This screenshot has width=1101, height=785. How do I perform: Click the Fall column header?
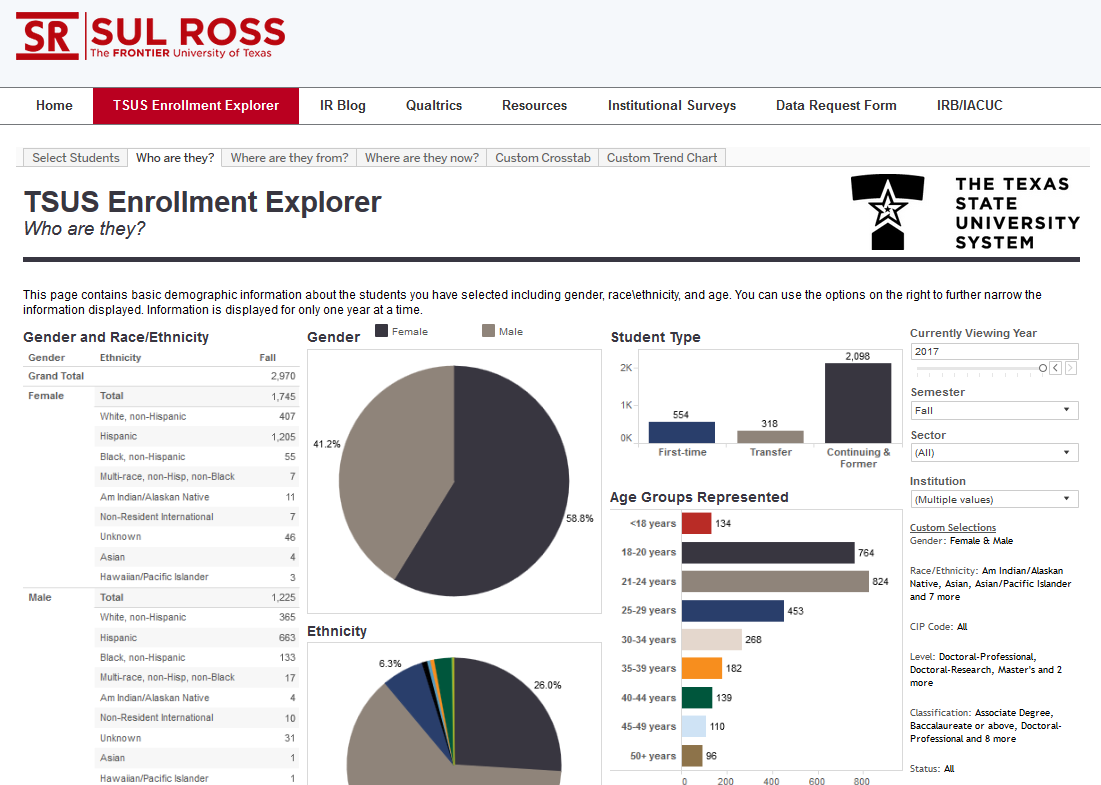coord(268,357)
